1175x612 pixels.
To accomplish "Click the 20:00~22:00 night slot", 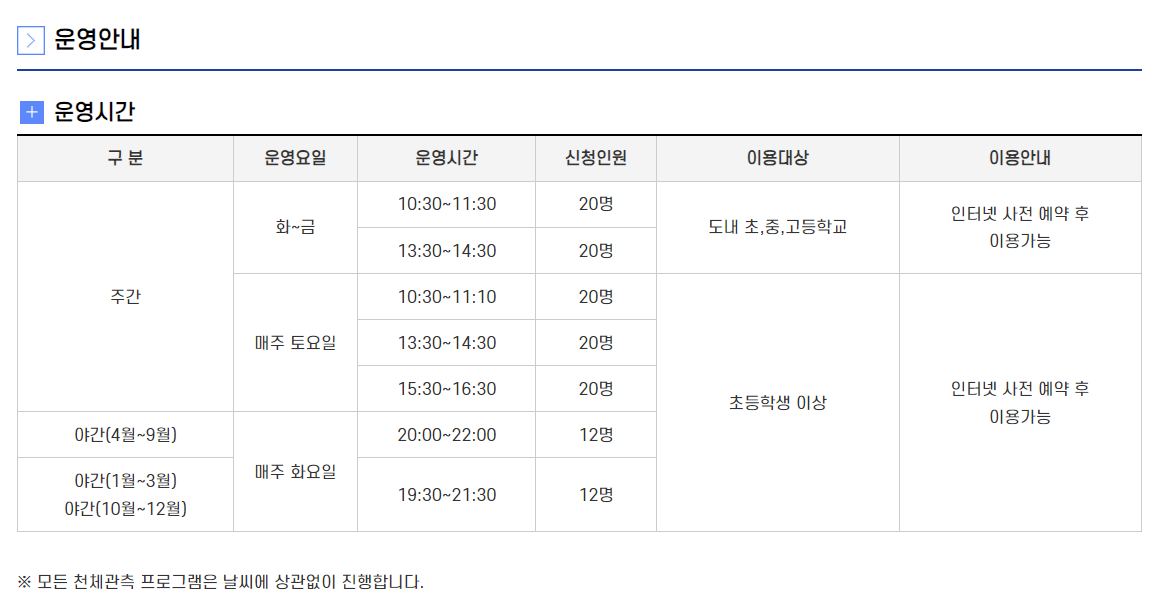I will 447,434.
